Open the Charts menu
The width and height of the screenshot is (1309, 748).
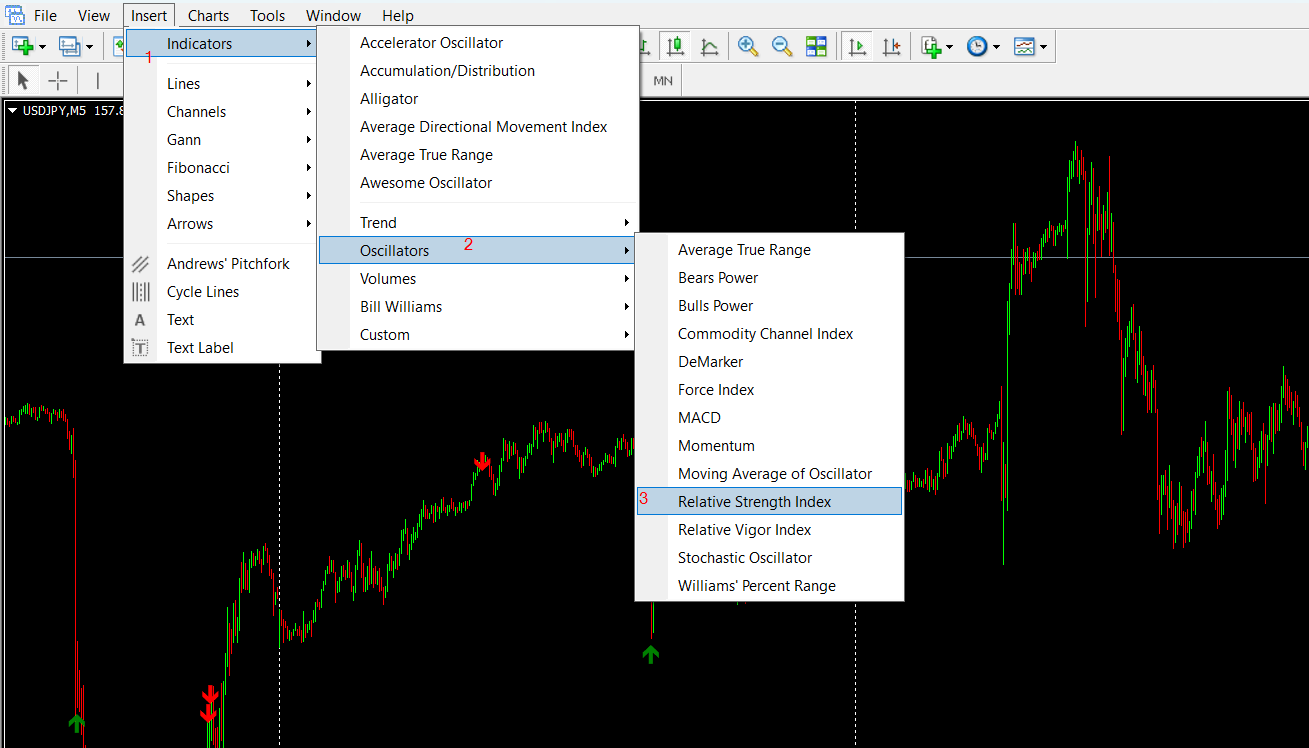pos(208,15)
